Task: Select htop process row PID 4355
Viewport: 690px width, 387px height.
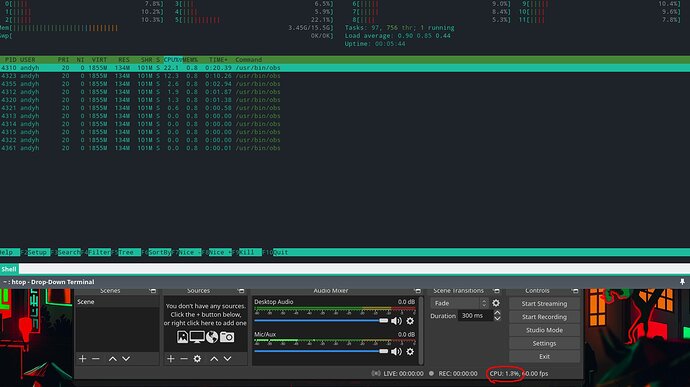Action: (345, 84)
